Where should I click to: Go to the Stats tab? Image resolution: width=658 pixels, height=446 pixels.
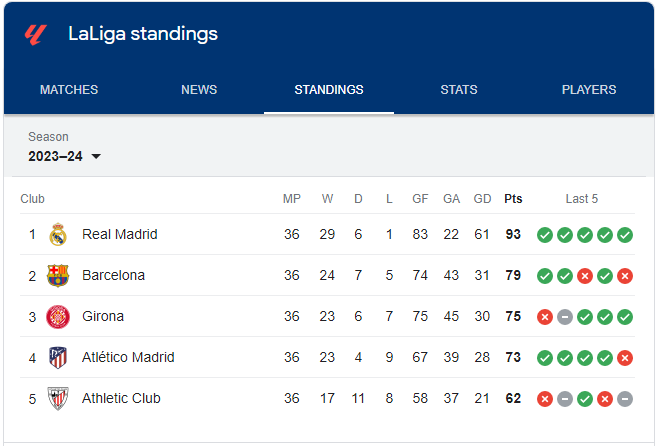coord(459,89)
